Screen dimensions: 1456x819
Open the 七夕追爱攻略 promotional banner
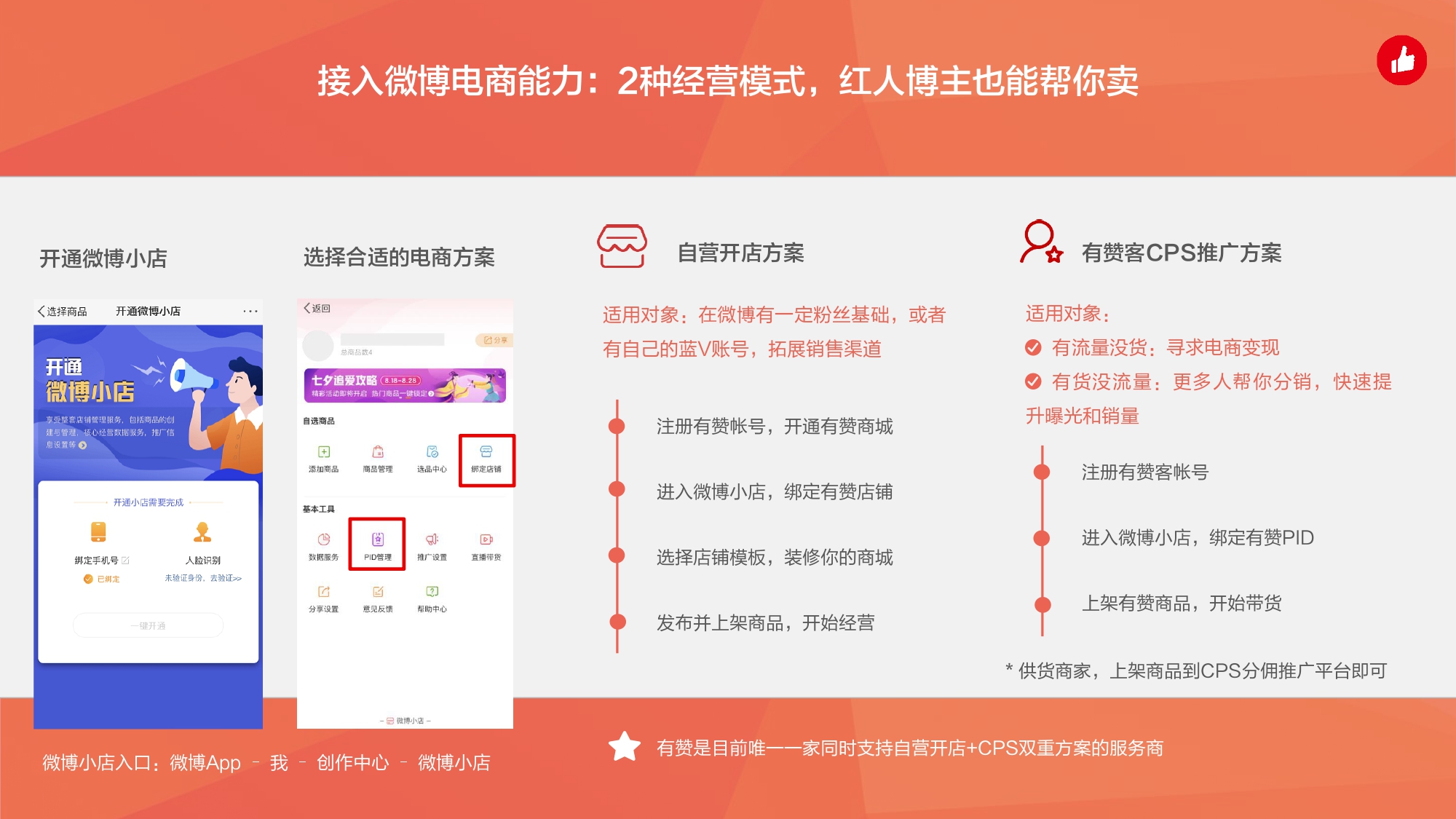(405, 385)
